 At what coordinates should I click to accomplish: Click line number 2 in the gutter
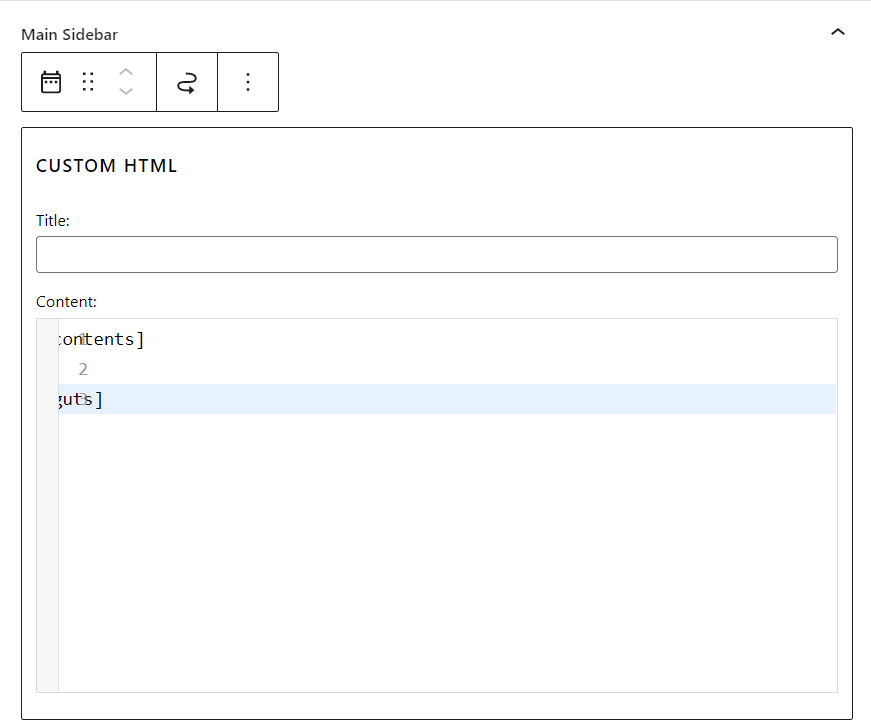coord(83,369)
